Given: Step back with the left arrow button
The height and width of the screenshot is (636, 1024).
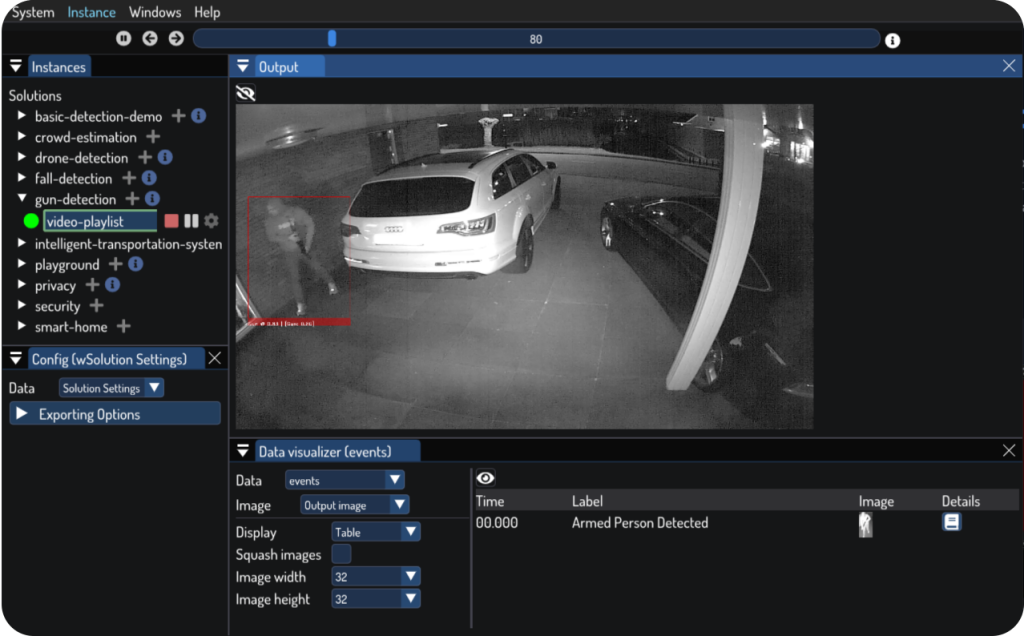Looking at the screenshot, I should pos(150,39).
